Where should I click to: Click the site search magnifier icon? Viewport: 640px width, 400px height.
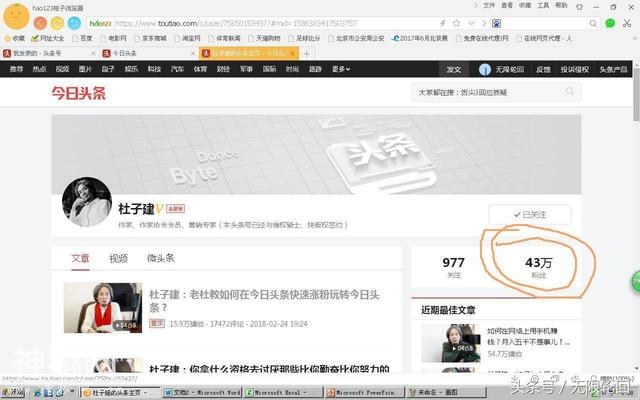pos(570,91)
